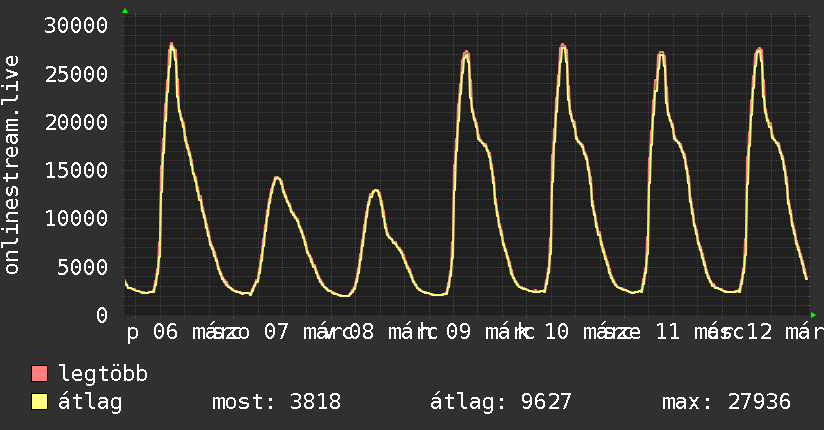
Task: Click the onlinestream.live vertical axis title
Action: [x=12, y=165]
